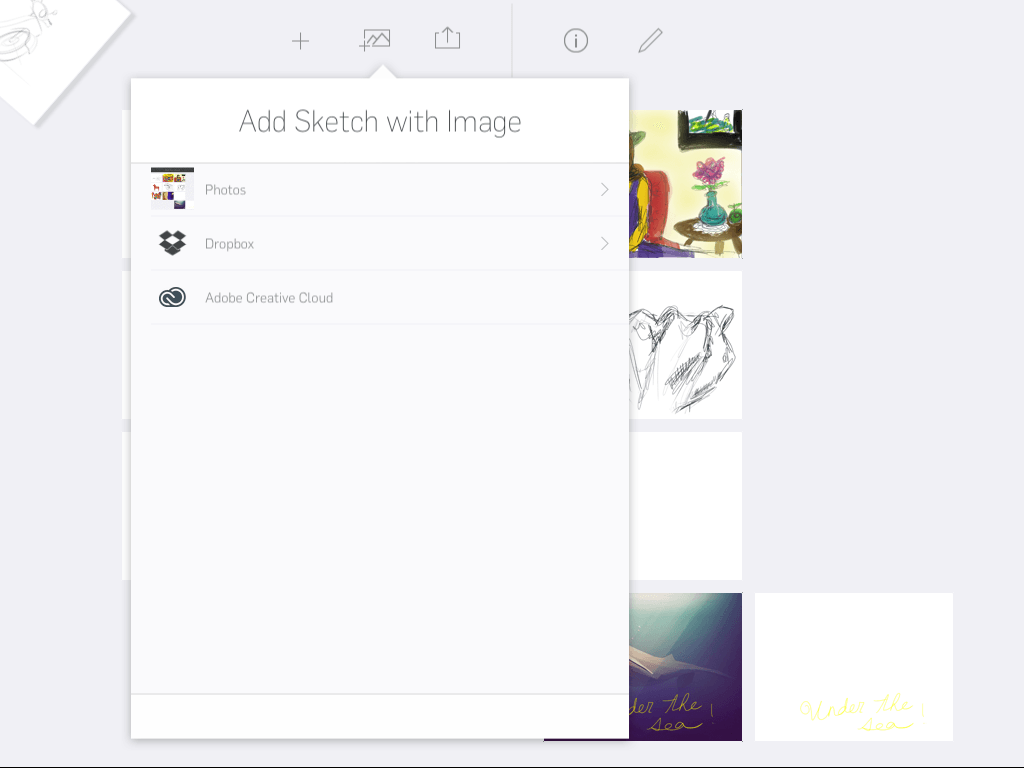
Task: Choose Photos as image source
Action: tap(380, 189)
